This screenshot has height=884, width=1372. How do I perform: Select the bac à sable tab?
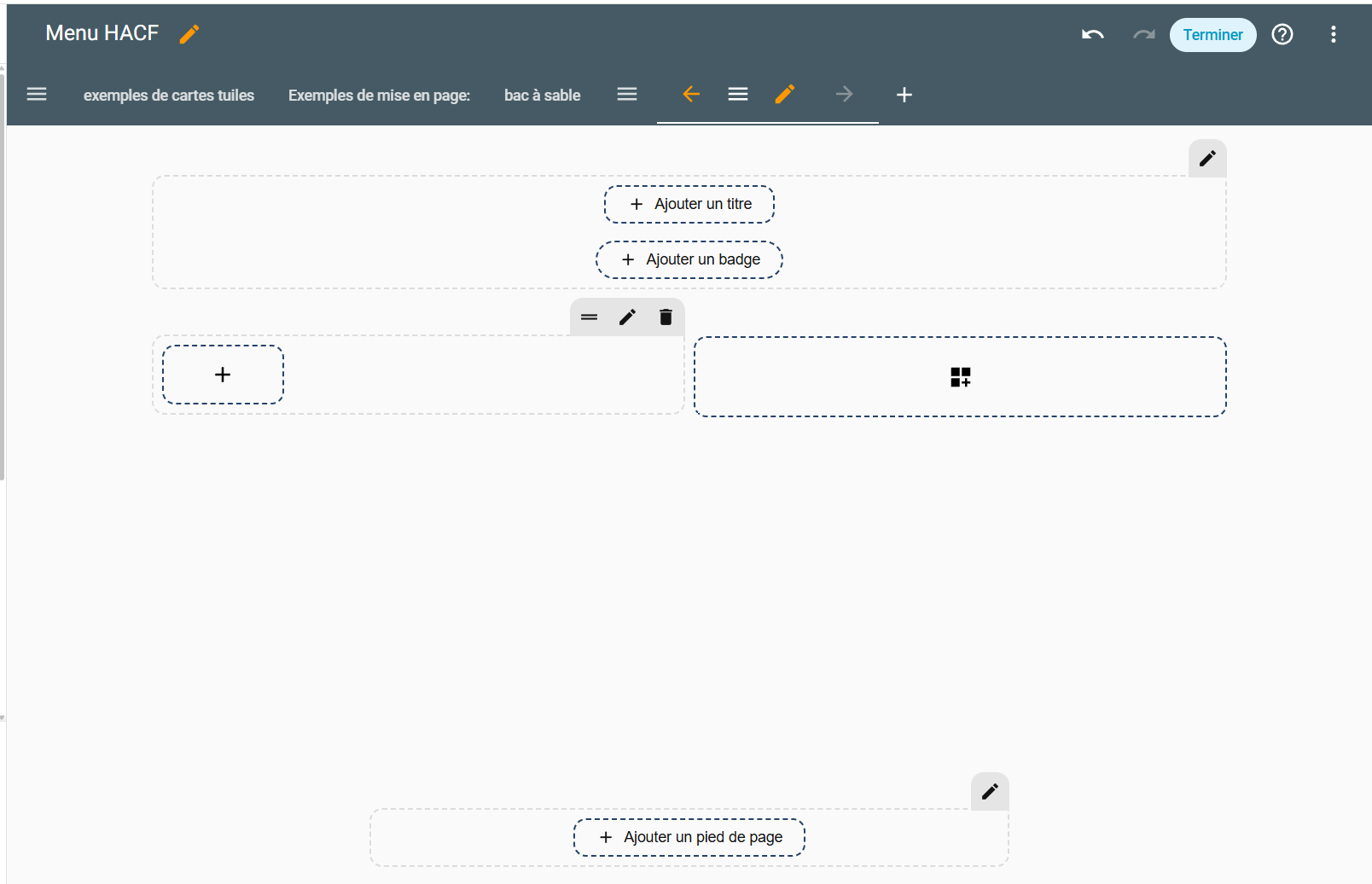[542, 96]
